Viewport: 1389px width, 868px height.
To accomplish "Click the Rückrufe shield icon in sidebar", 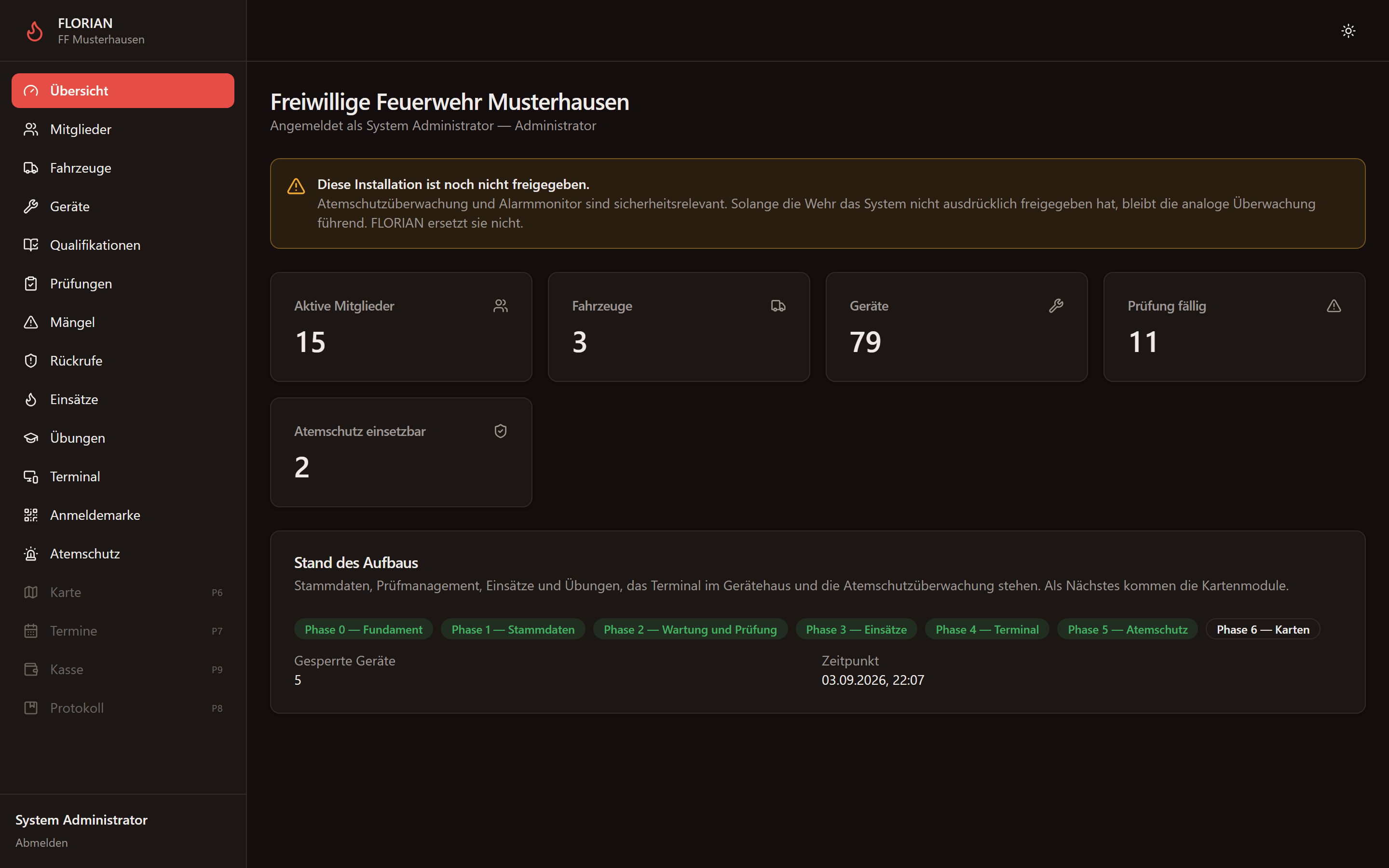I will [x=31, y=361].
